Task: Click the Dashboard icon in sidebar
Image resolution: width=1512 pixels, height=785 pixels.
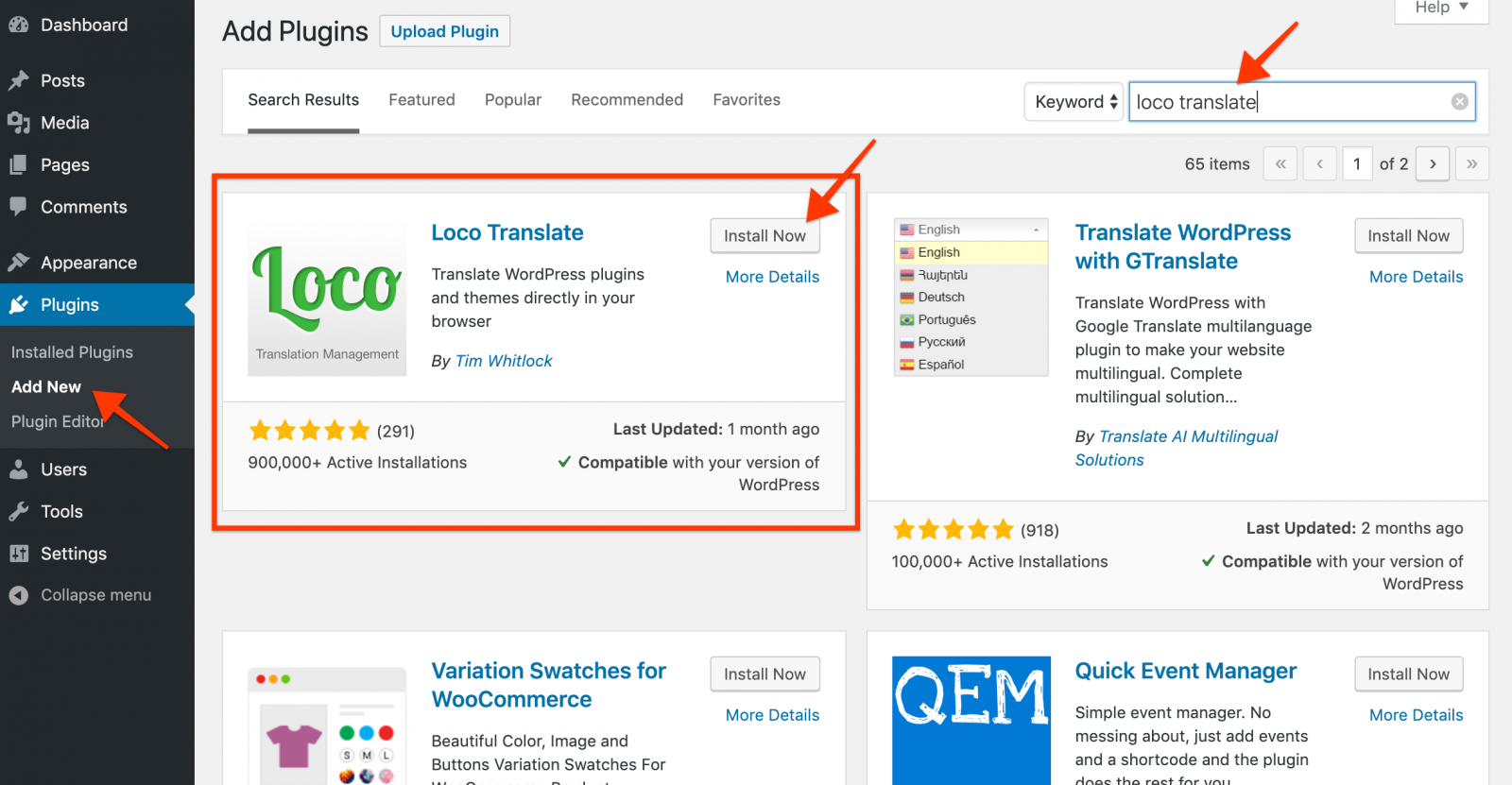Action: click(19, 26)
